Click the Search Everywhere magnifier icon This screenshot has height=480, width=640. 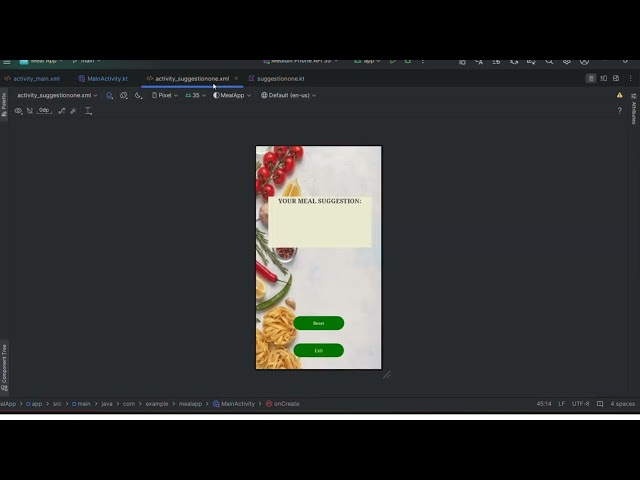549,62
